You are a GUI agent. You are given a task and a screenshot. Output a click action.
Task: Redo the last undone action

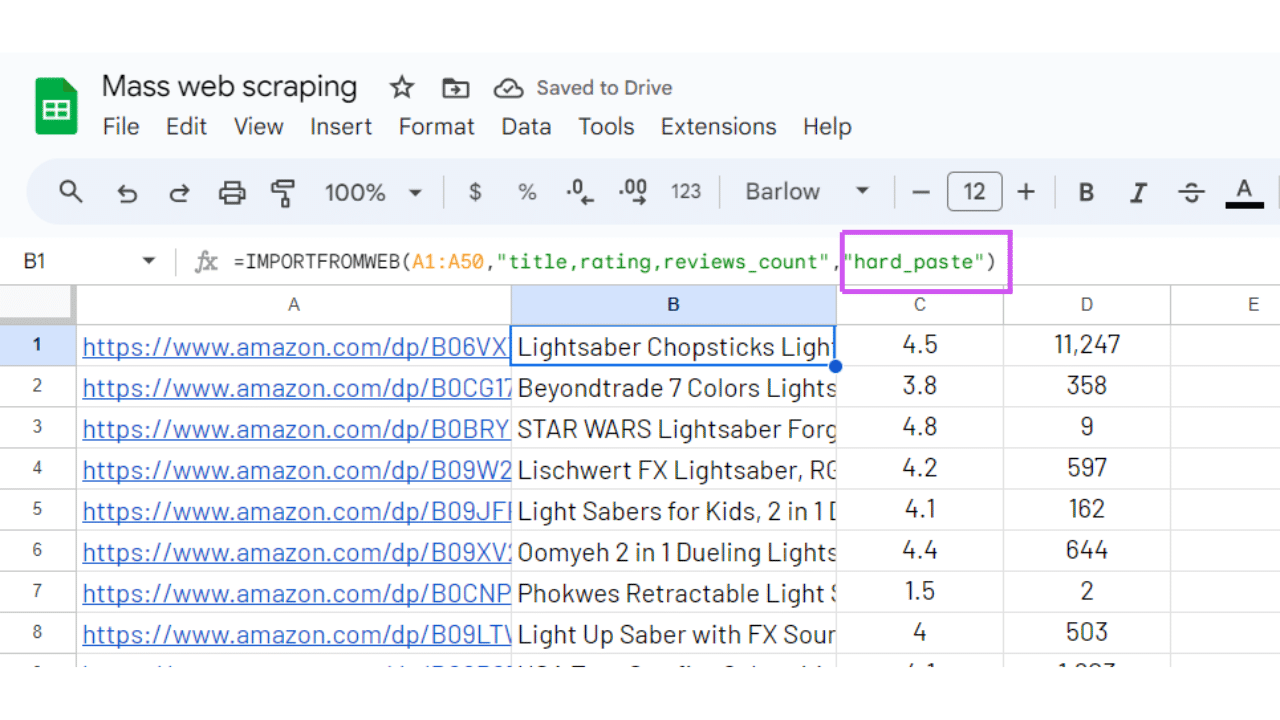179,192
